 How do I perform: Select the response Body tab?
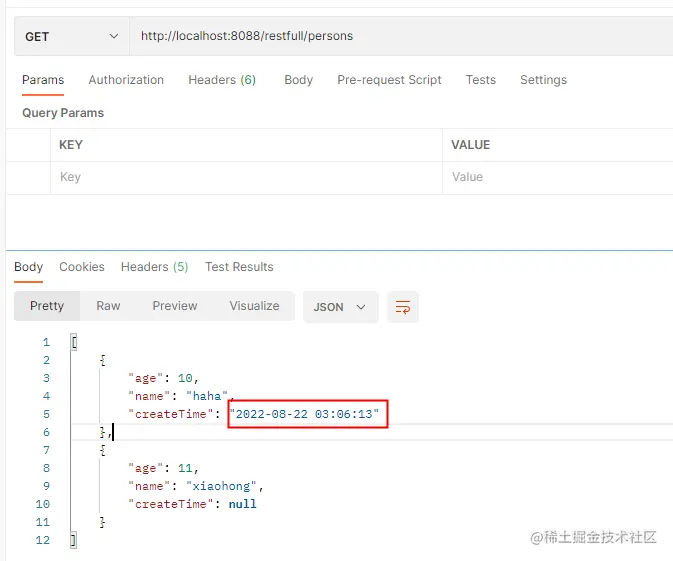tap(28, 267)
